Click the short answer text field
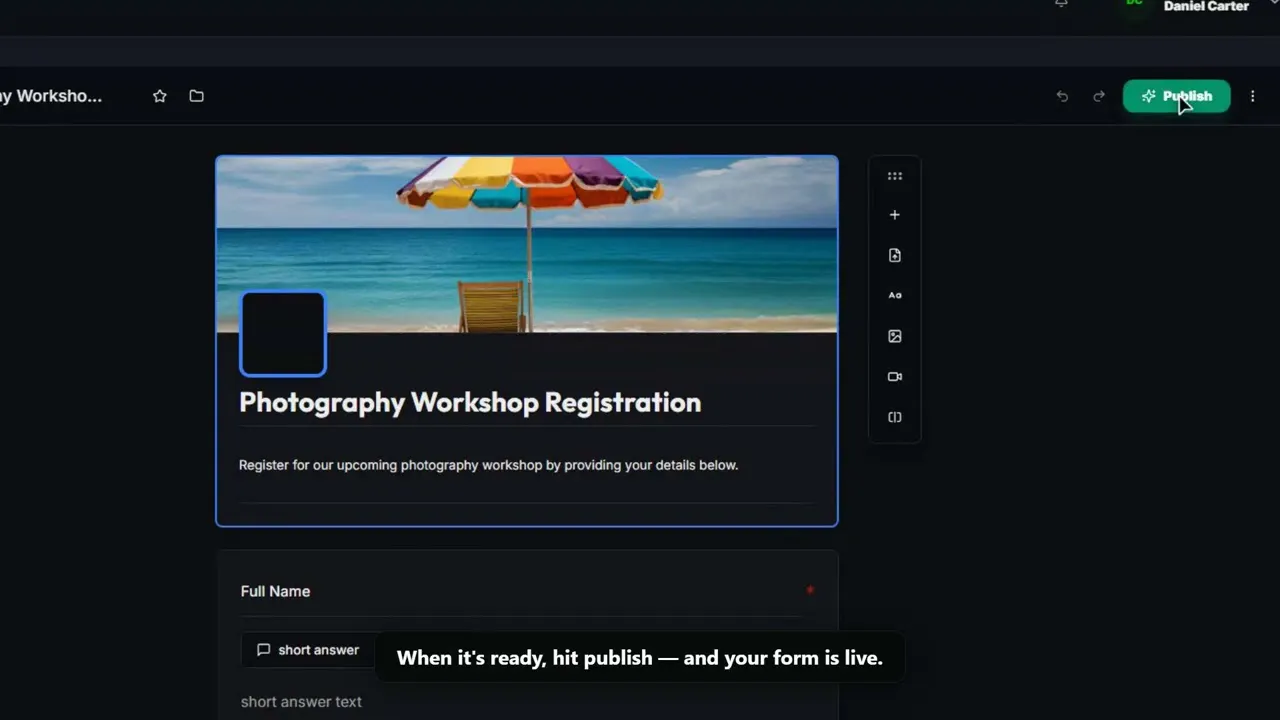Viewport: 1280px width, 720px height. 301,702
